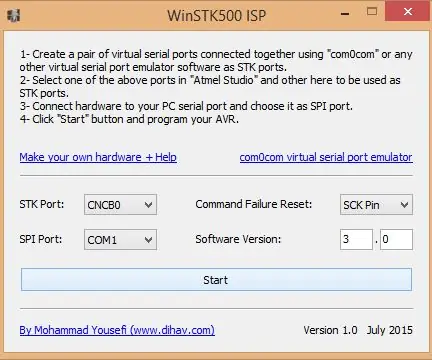Click SCK Pin text in reset combo box
Screen dimensions: 432x360
tap(361, 205)
